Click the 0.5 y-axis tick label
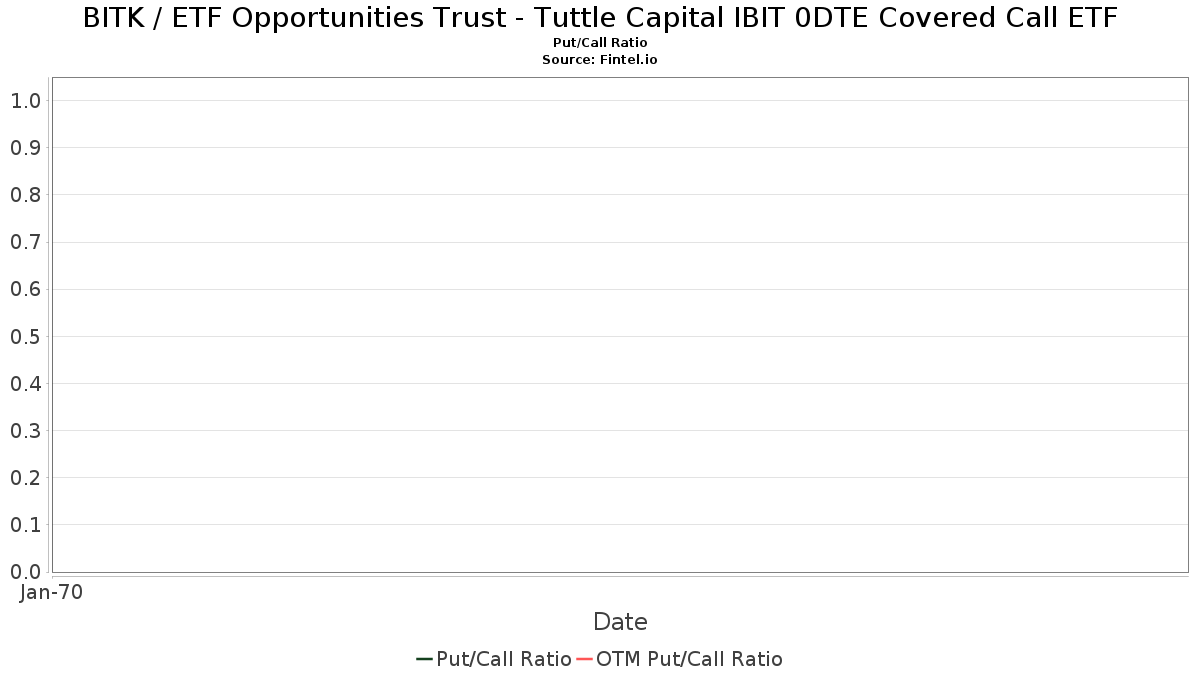The image size is (1200, 675). click(25, 337)
